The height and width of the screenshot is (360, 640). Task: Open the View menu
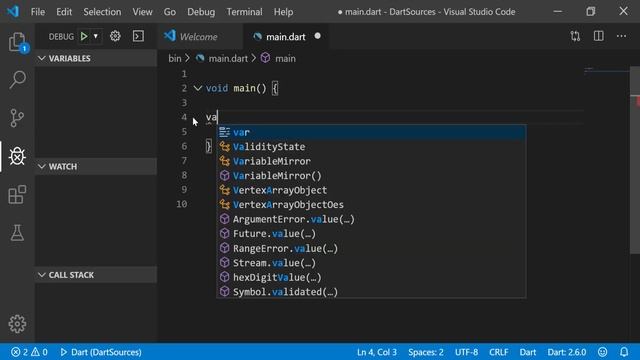(x=142, y=12)
